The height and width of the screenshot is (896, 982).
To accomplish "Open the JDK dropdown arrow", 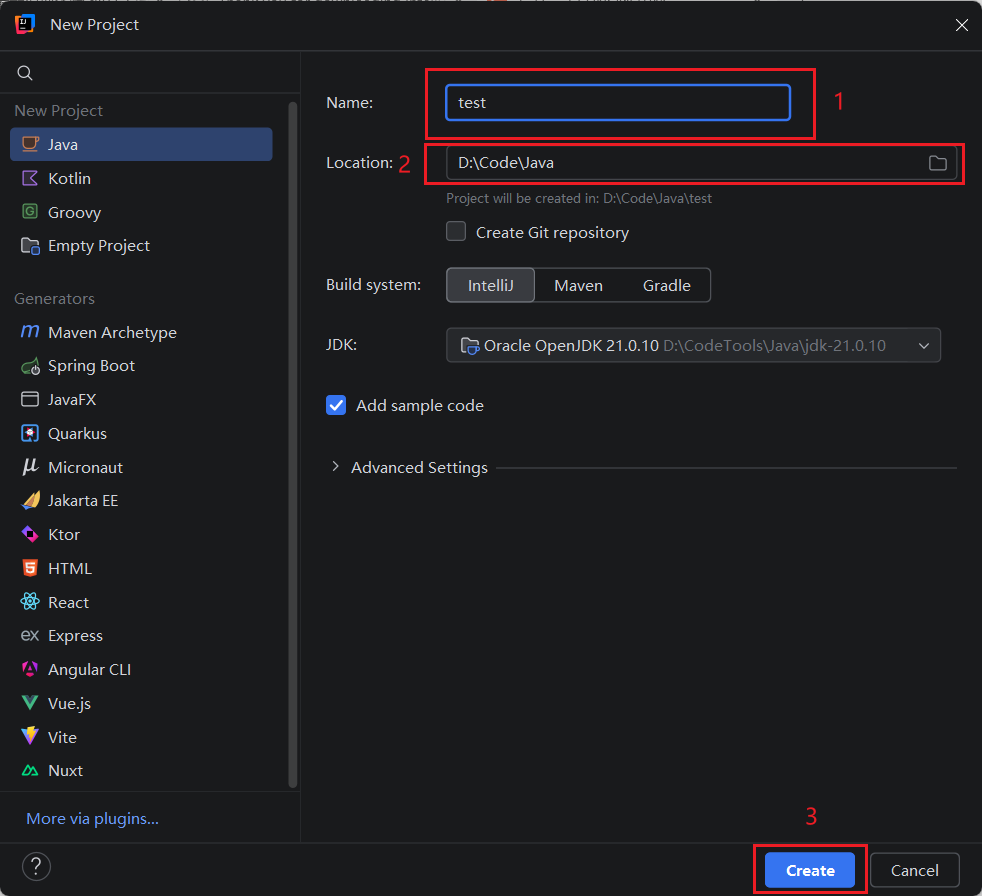I will tap(924, 346).
